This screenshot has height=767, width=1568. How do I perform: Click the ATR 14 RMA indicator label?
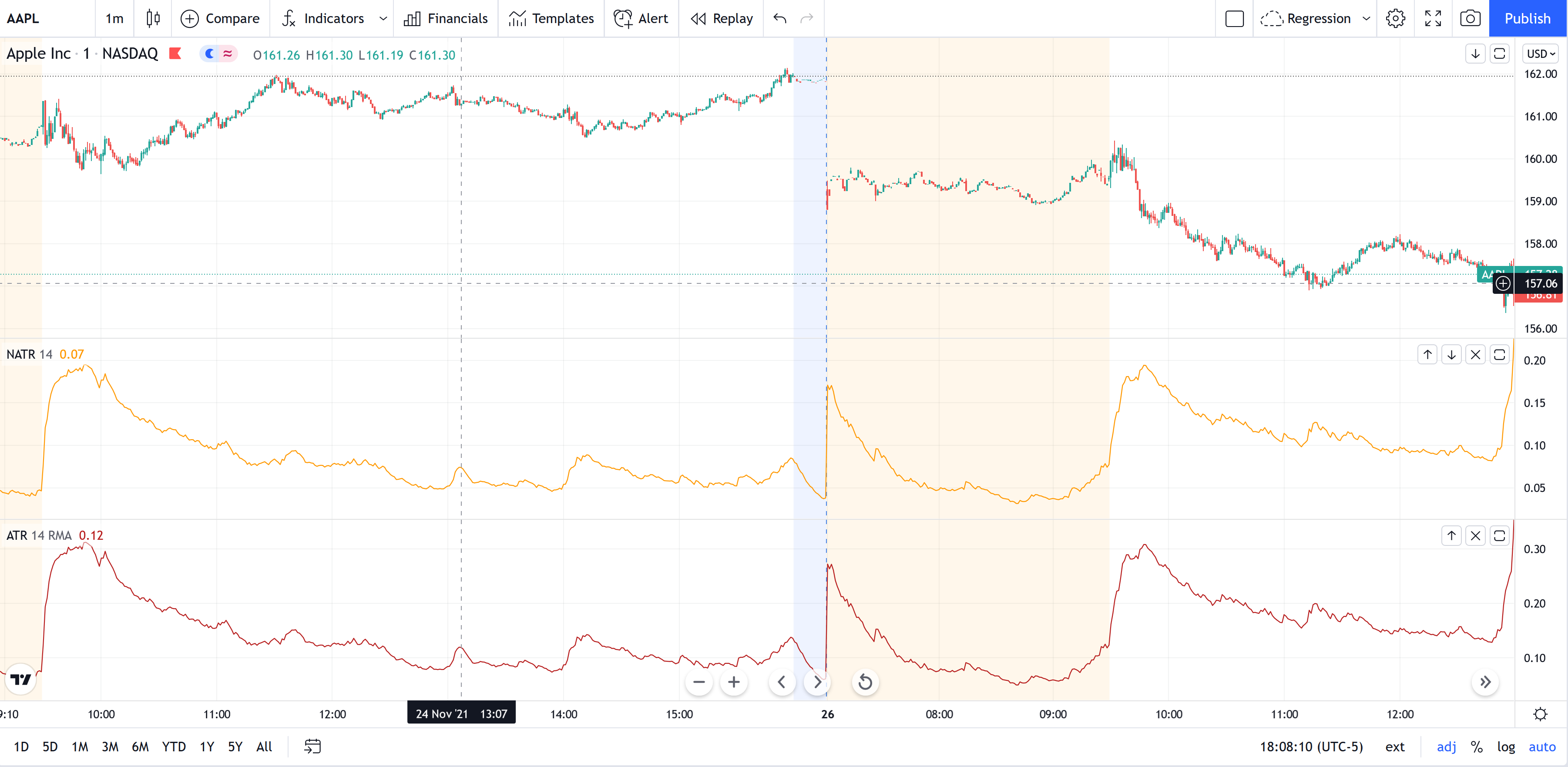(39, 536)
